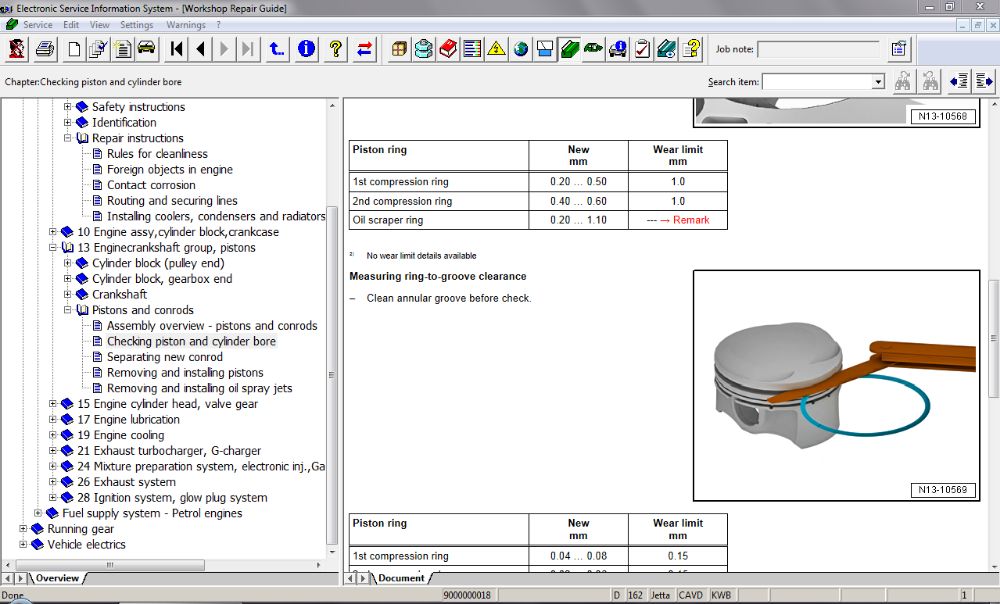Screen dimensions: 1000x604
Task: Switch to the Overview tab
Action: point(57,578)
